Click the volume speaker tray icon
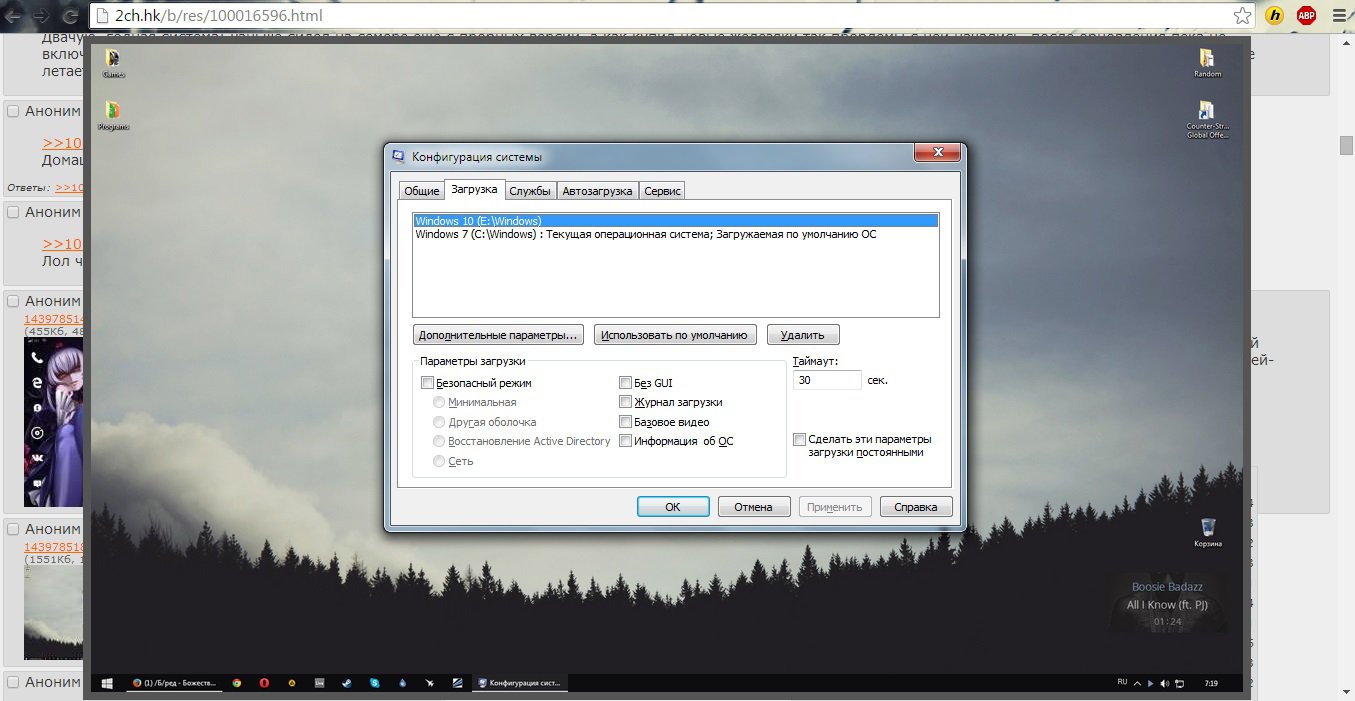 (1164, 684)
